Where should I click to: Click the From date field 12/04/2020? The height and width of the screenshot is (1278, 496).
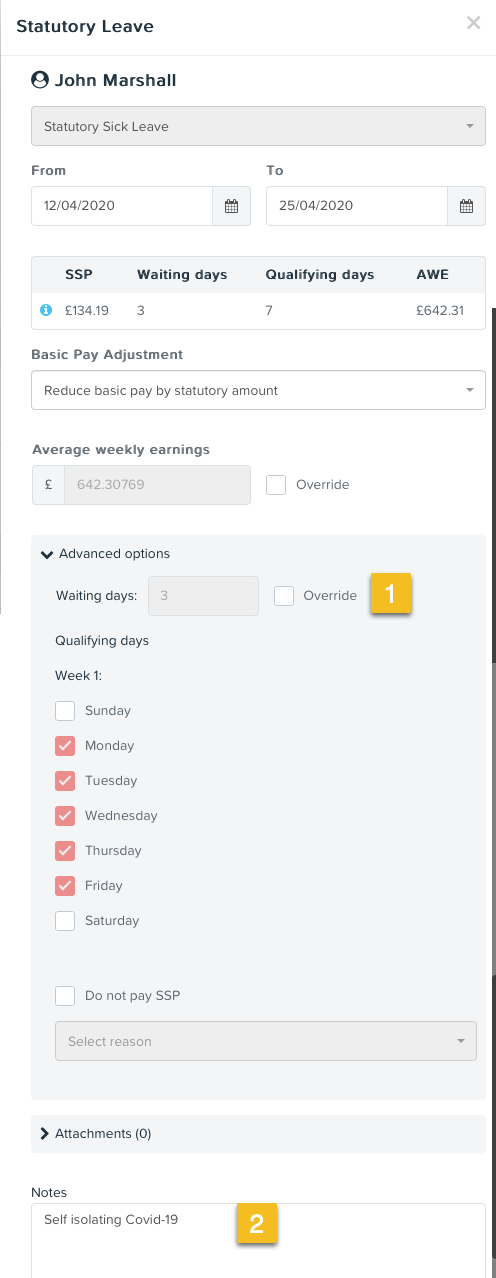(122, 206)
